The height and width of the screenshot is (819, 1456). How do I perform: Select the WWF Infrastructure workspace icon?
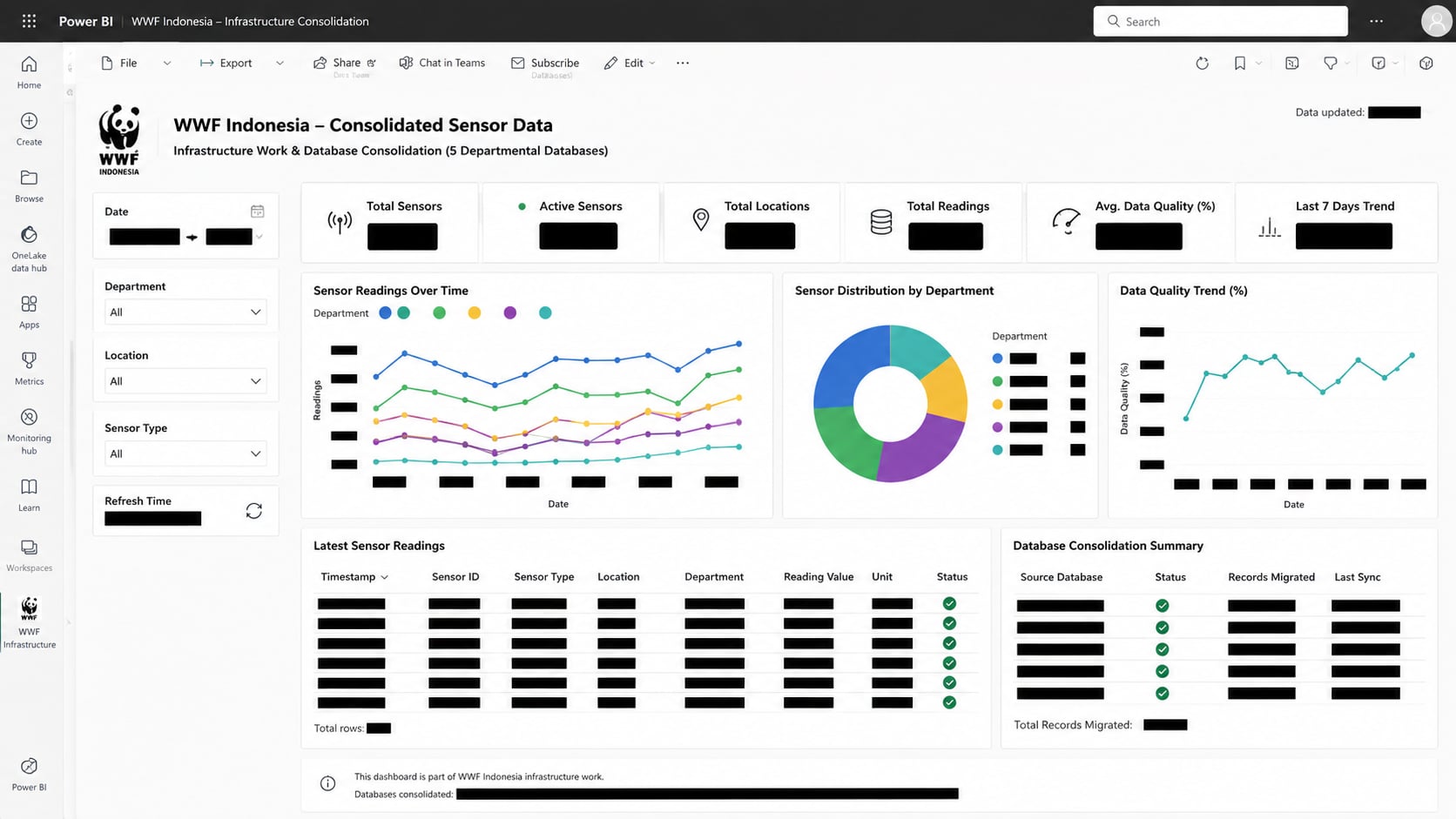(29, 623)
